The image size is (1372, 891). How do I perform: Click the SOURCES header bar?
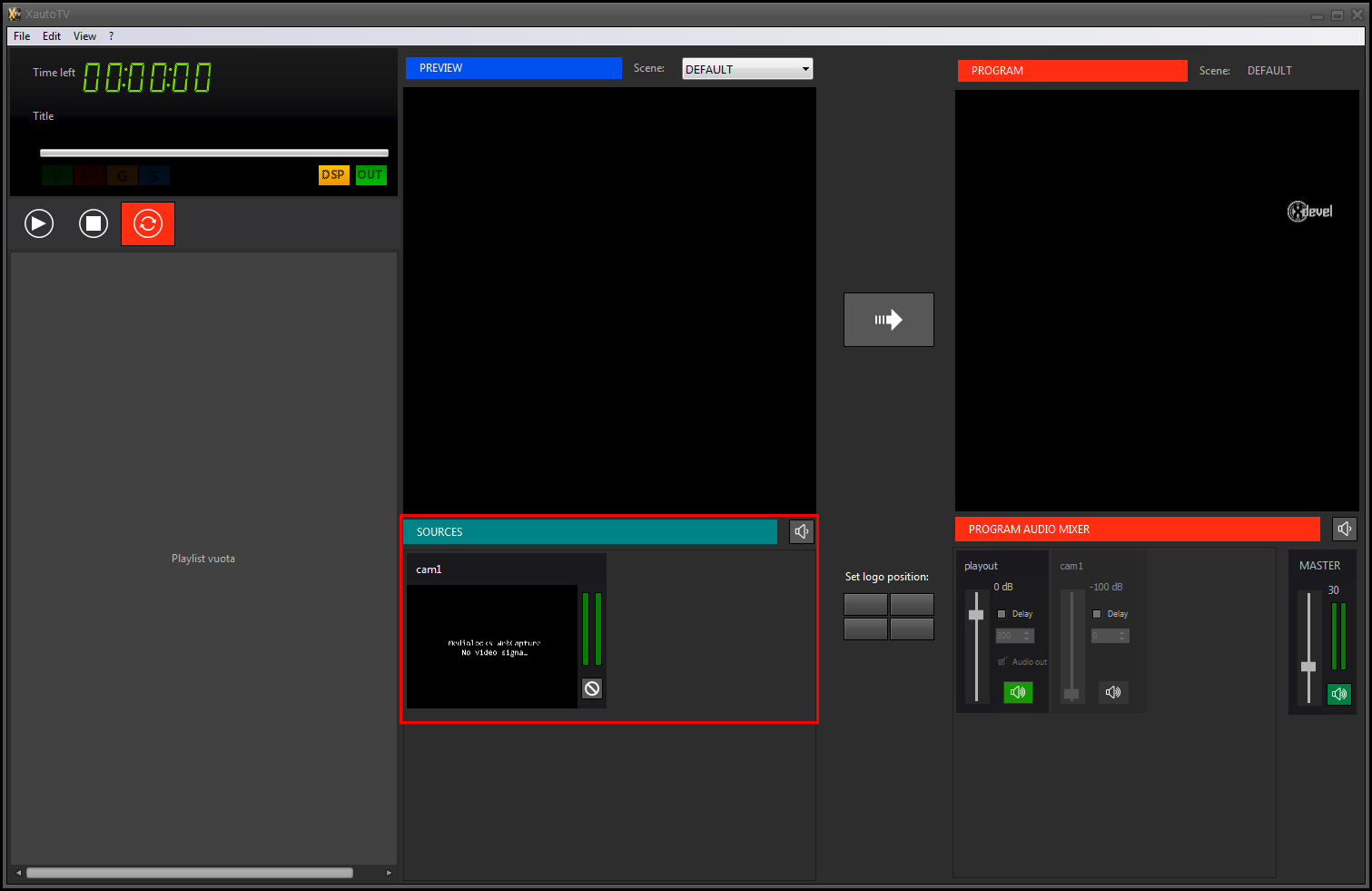590,531
